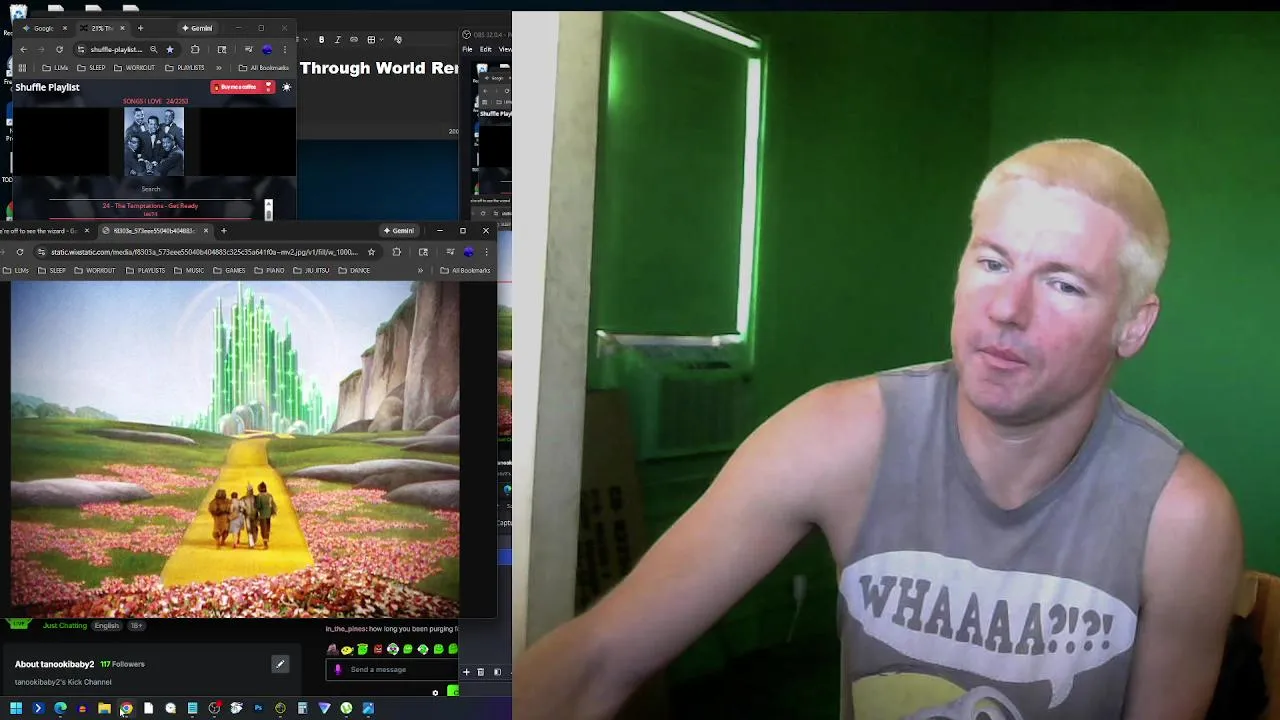This screenshot has width=1280, height=720.
Task: Select the shuffle playlist tab in back Chrome
Action: click(x=101, y=28)
